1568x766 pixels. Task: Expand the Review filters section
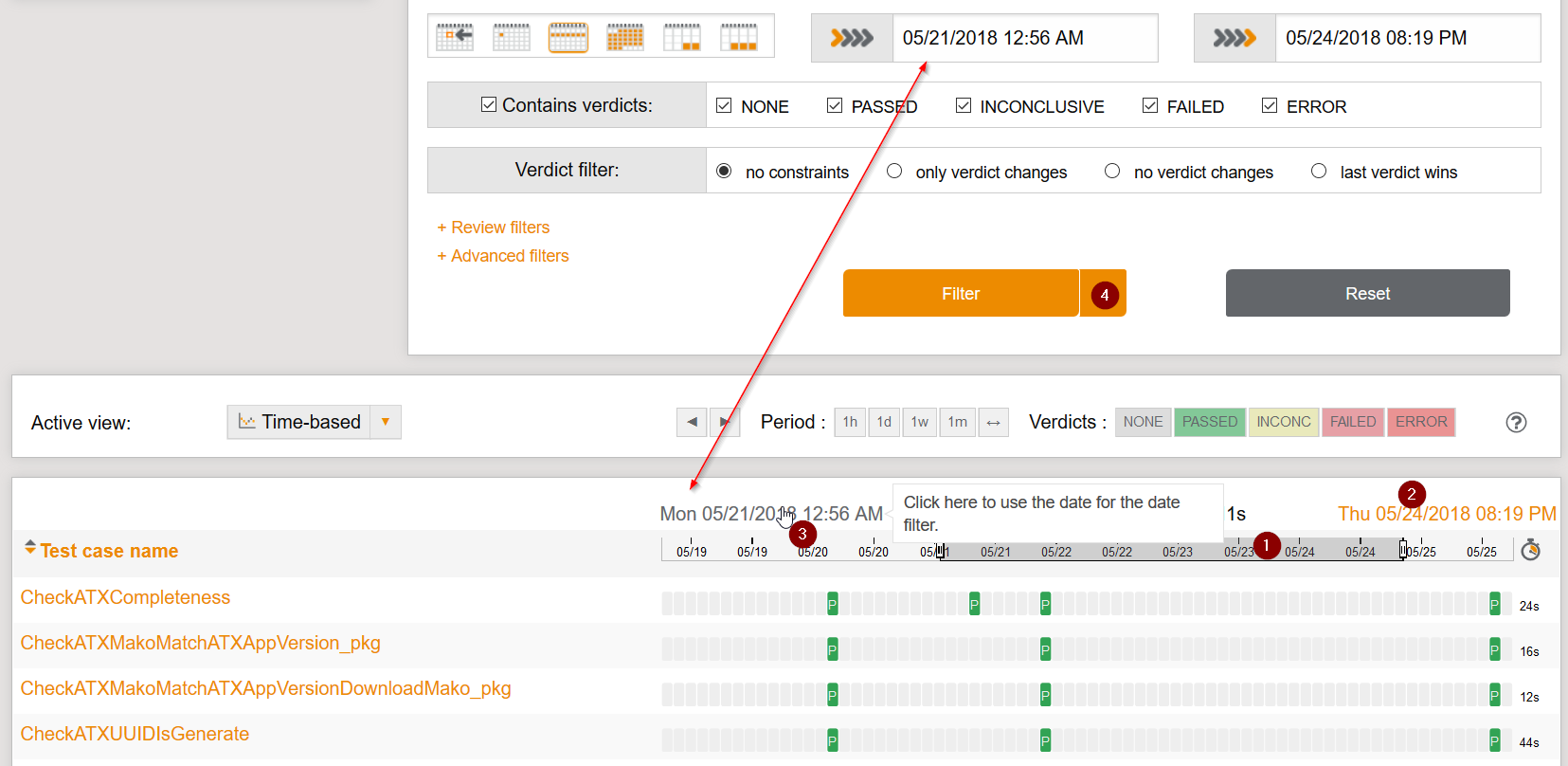[493, 228]
